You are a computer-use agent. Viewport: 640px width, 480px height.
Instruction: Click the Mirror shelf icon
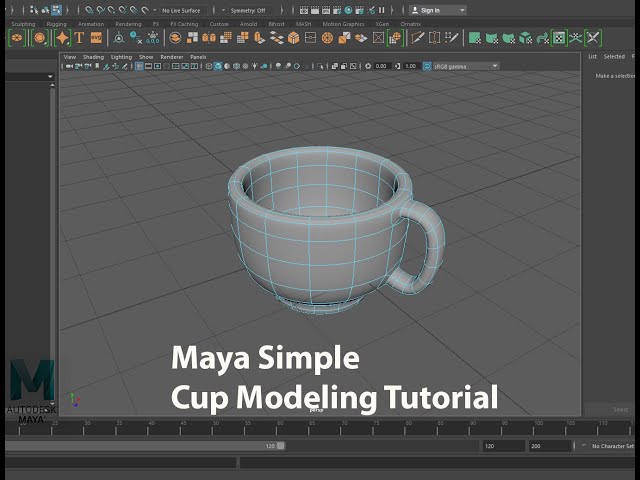tap(209, 38)
